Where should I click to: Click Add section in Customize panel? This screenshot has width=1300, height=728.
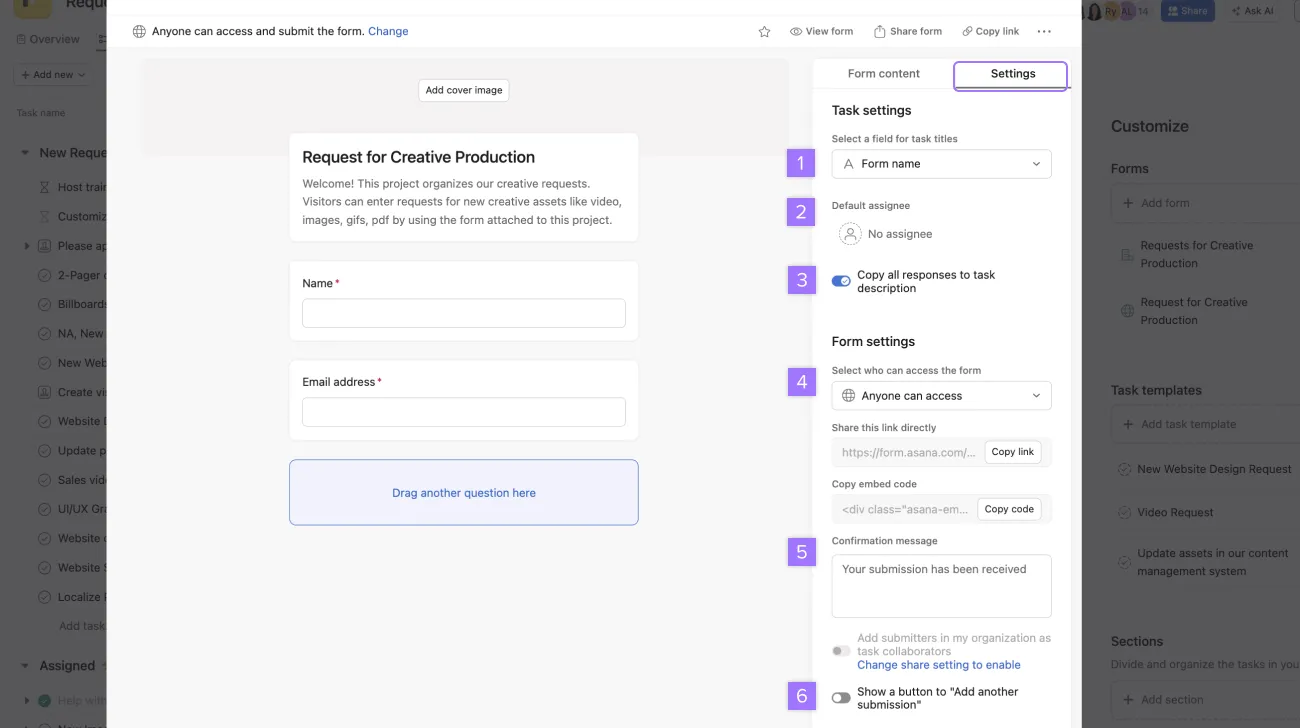coord(1205,700)
